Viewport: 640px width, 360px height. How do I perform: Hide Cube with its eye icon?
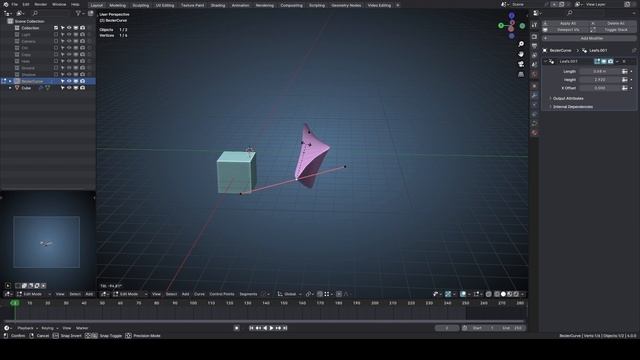(69, 88)
